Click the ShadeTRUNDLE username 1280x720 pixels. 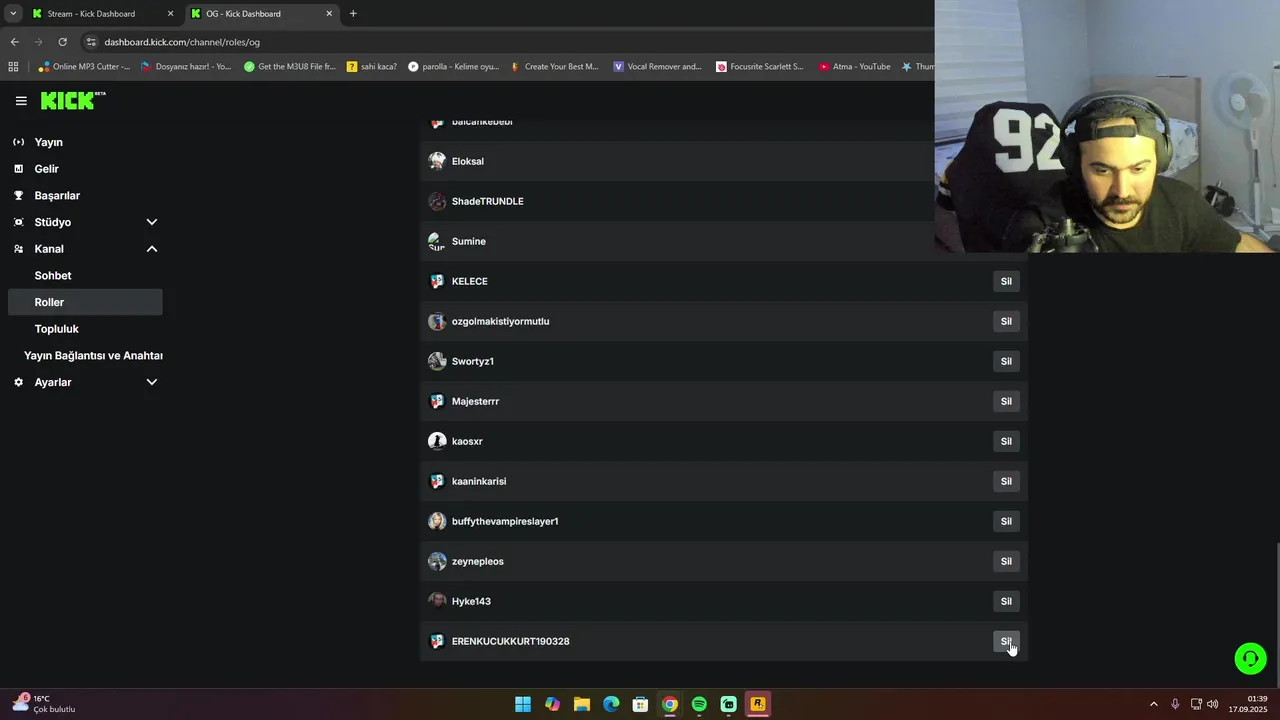pyautogui.click(x=487, y=201)
